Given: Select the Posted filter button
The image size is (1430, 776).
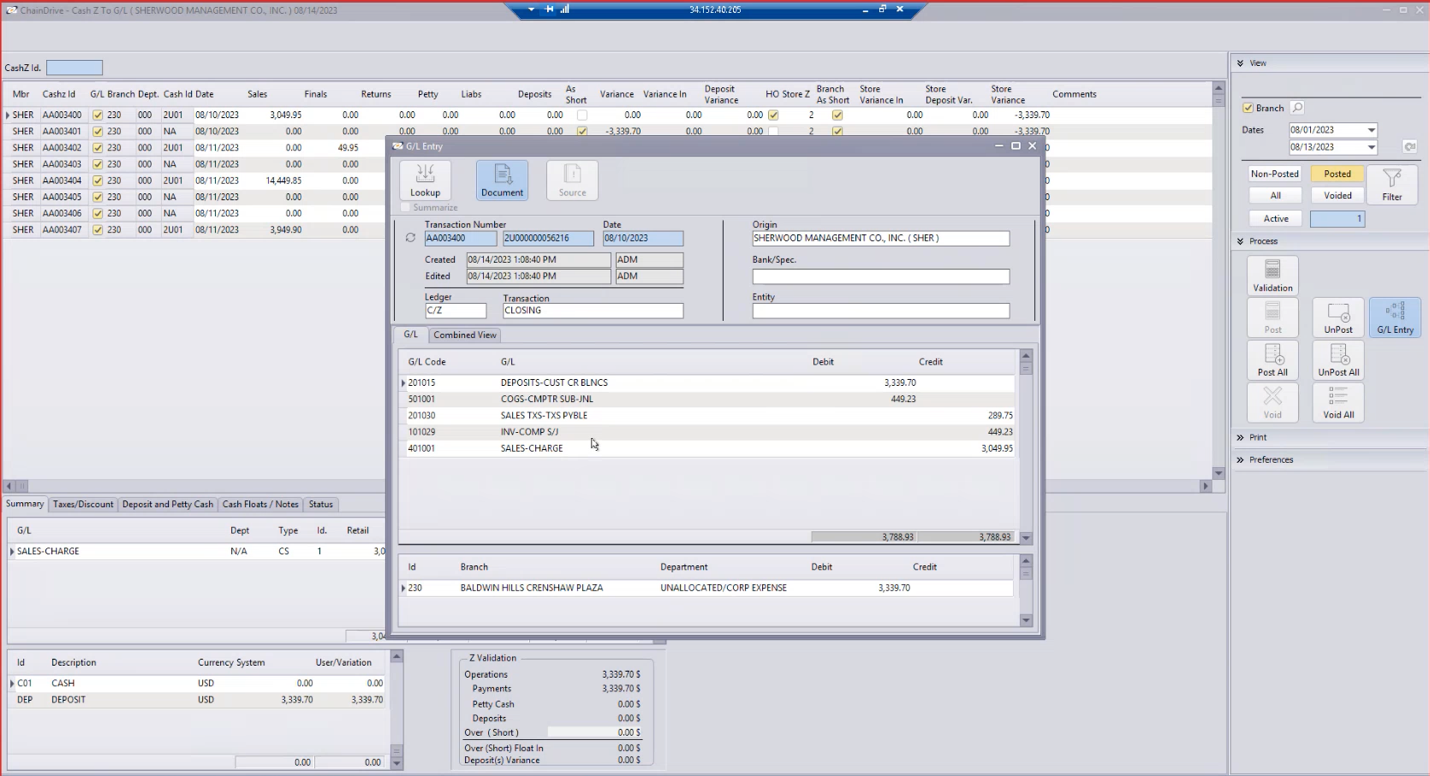Looking at the screenshot, I should coord(1337,174).
